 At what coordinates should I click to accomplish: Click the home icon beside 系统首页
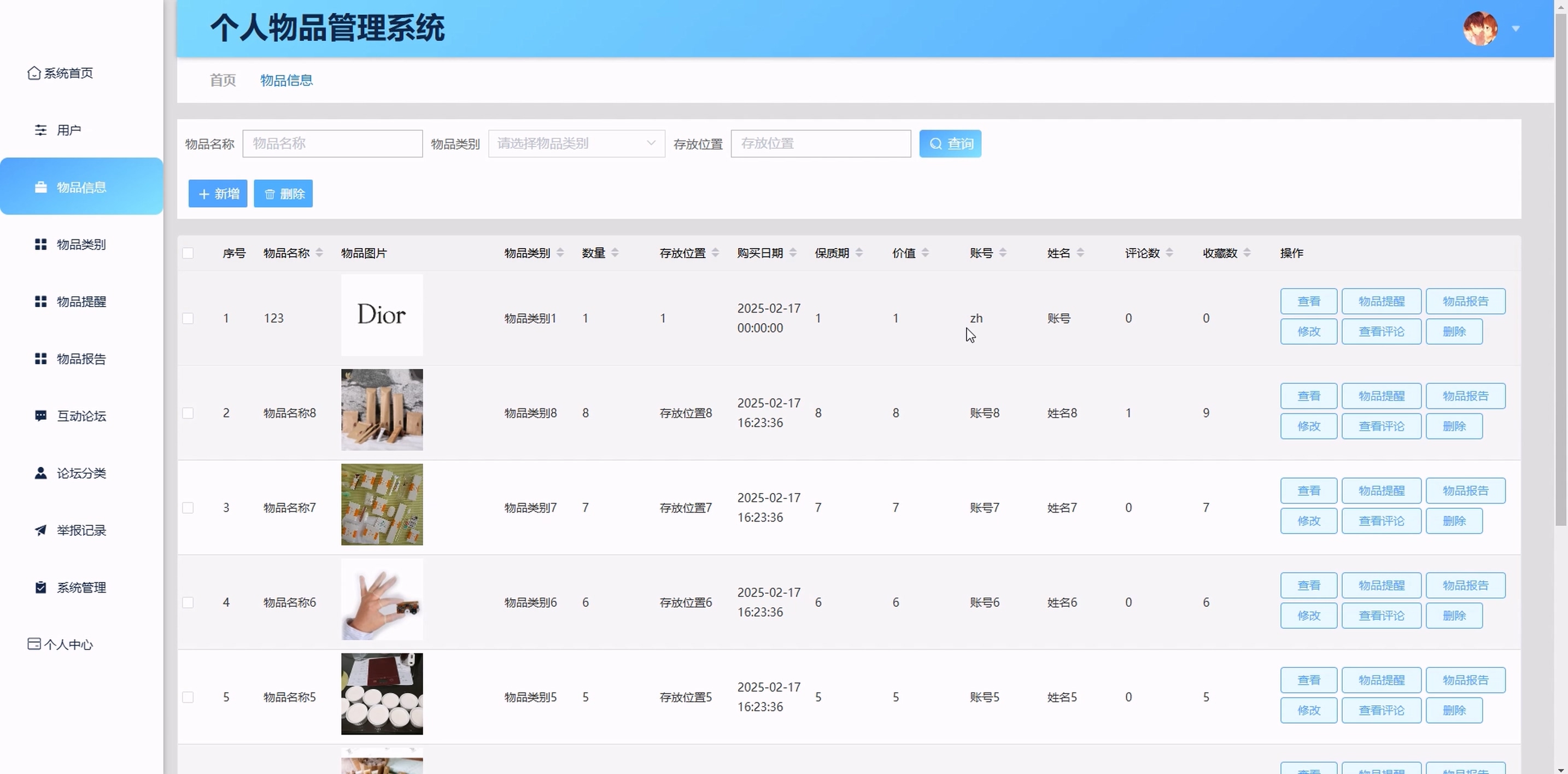point(34,73)
